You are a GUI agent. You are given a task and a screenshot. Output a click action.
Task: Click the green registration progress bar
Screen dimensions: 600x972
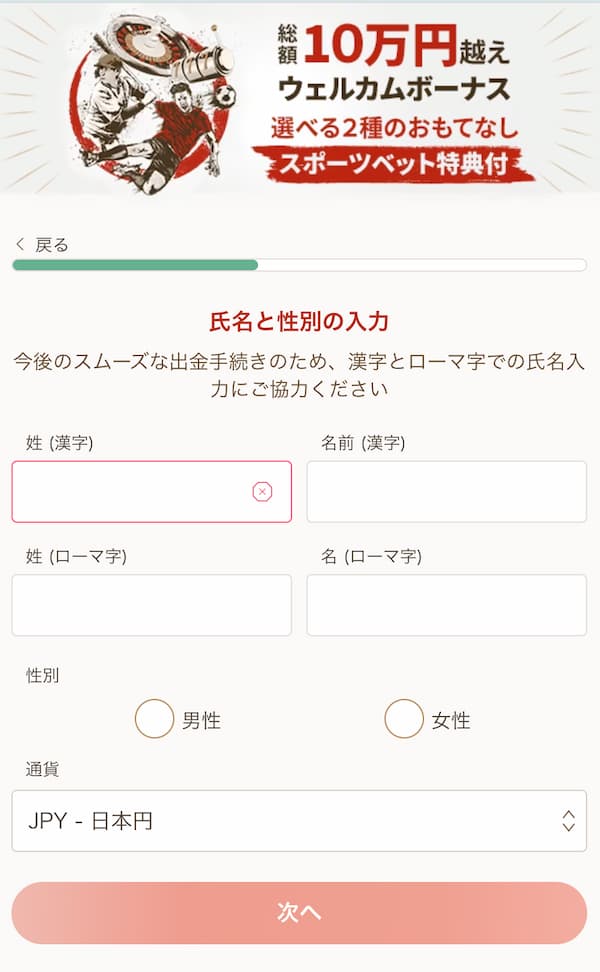click(x=135, y=265)
